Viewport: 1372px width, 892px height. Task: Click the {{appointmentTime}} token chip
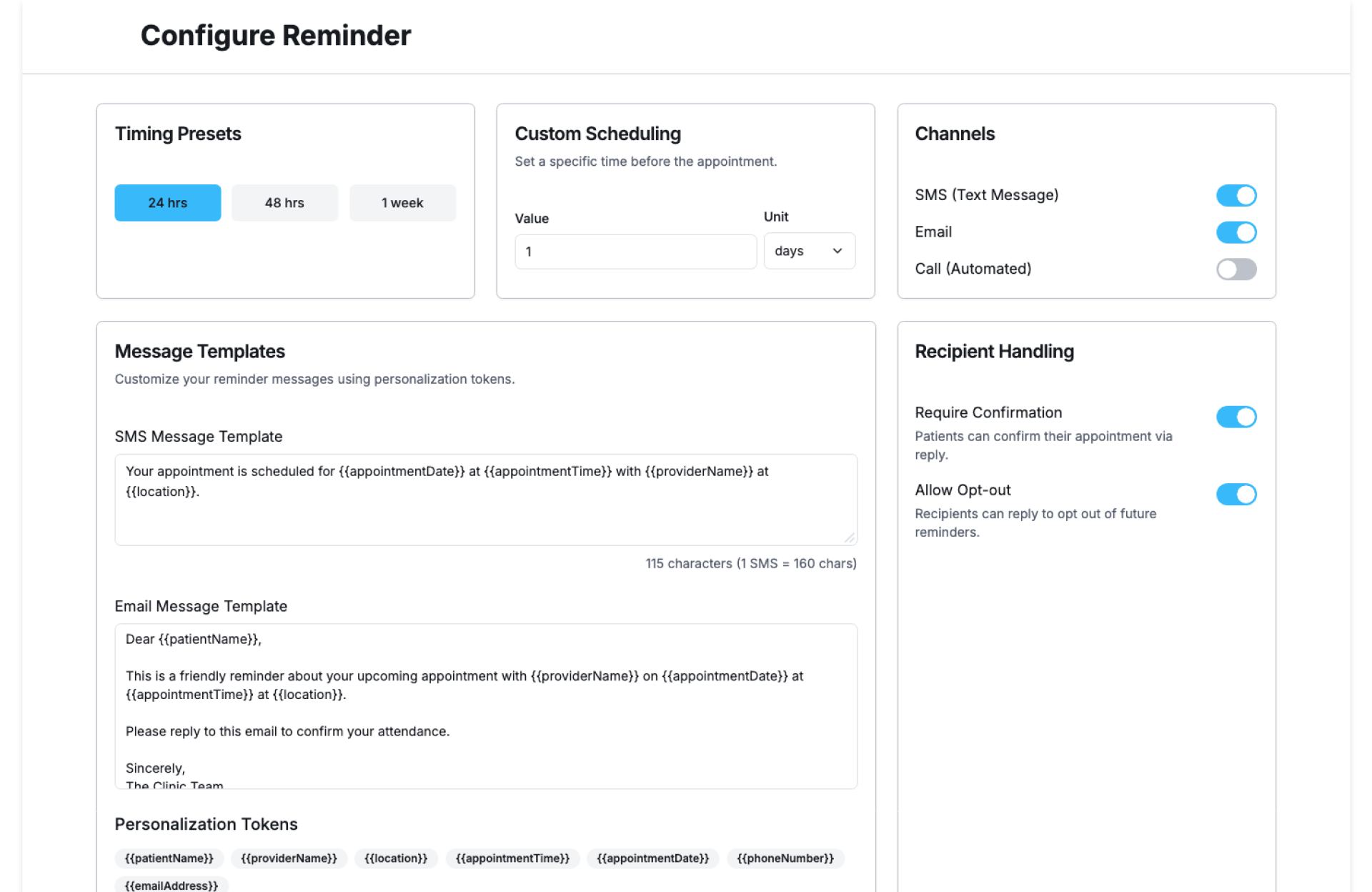pyautogui.click(x=512, y=858)
